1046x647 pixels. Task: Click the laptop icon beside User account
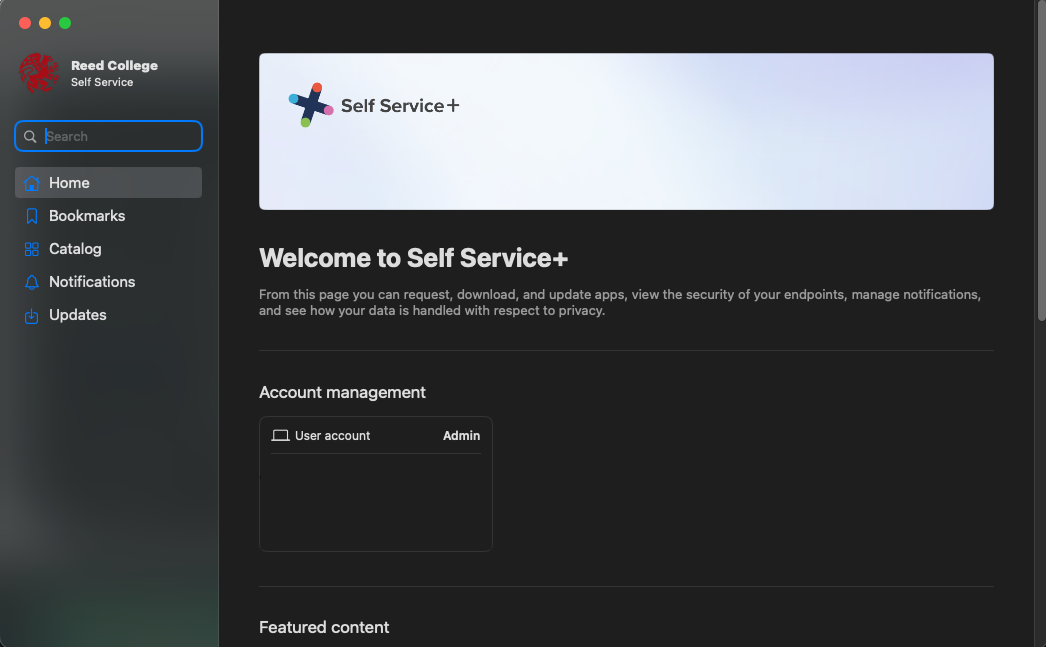281,434
